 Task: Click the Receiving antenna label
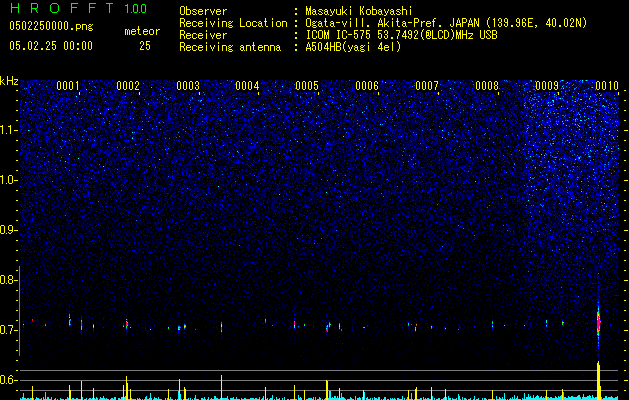coord(230,47)
